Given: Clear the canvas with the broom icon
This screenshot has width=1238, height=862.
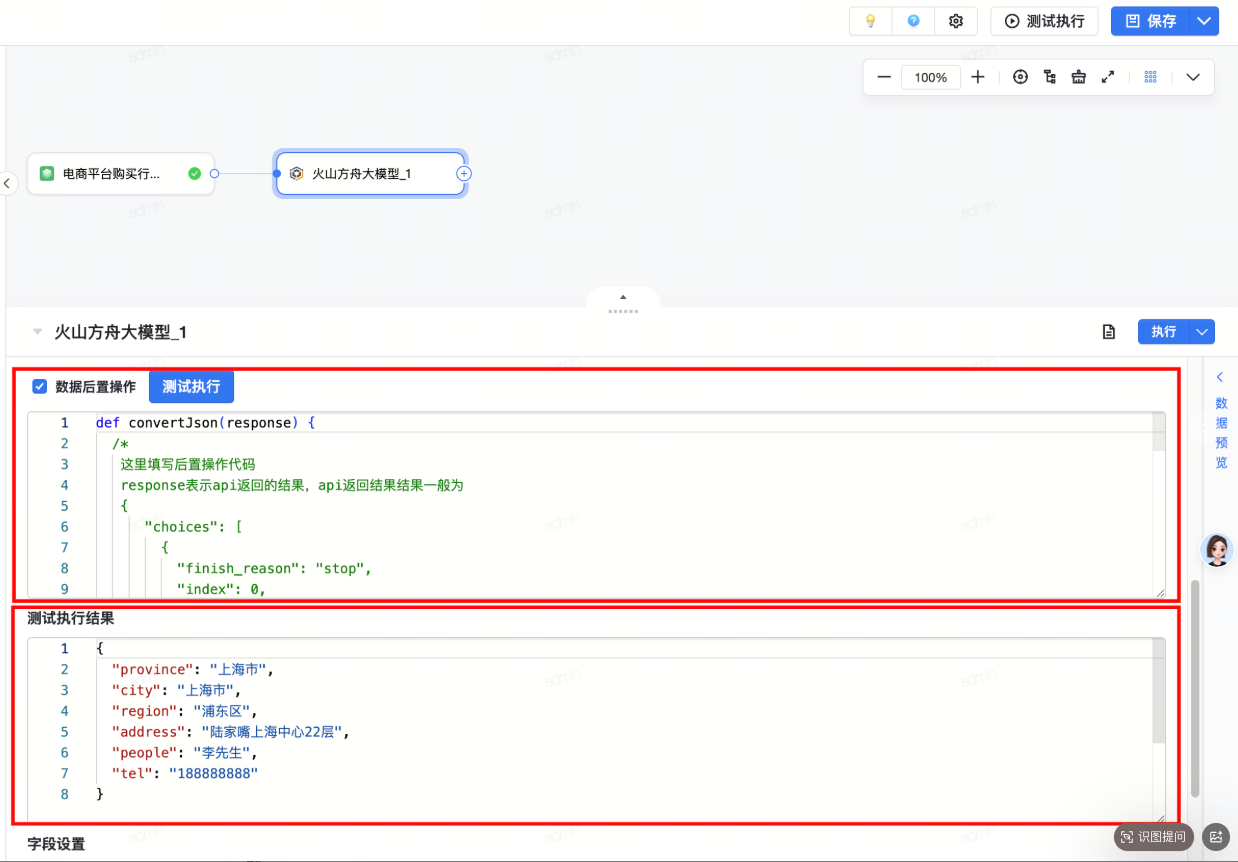Looking at the screenshot, I should coord(1078,77).
